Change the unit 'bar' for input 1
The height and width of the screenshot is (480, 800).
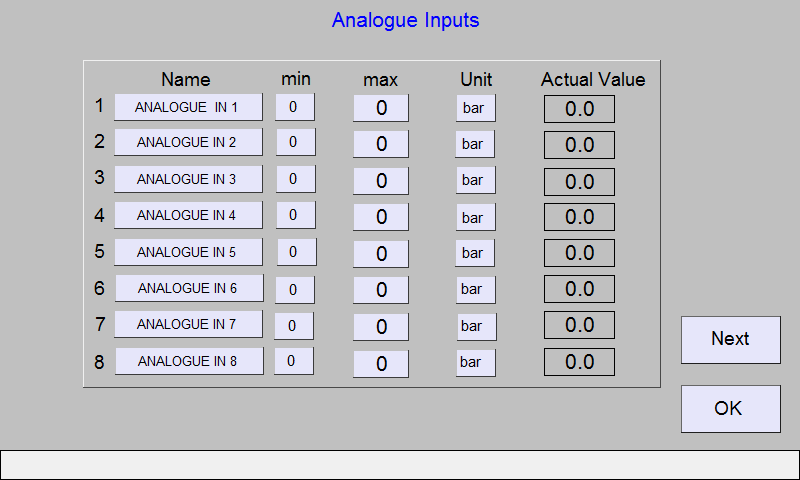coord(476,108)
